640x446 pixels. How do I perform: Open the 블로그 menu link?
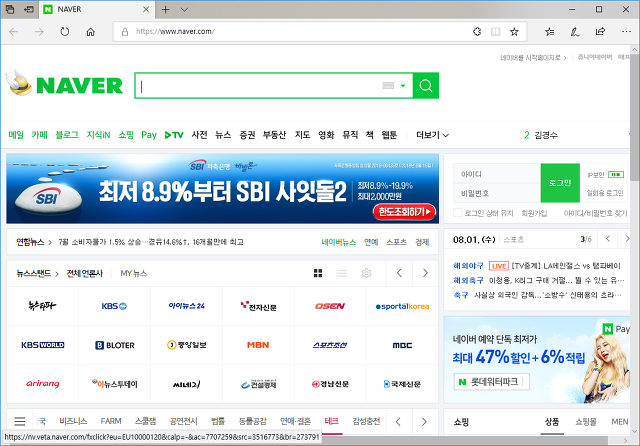tap(67, 135)
